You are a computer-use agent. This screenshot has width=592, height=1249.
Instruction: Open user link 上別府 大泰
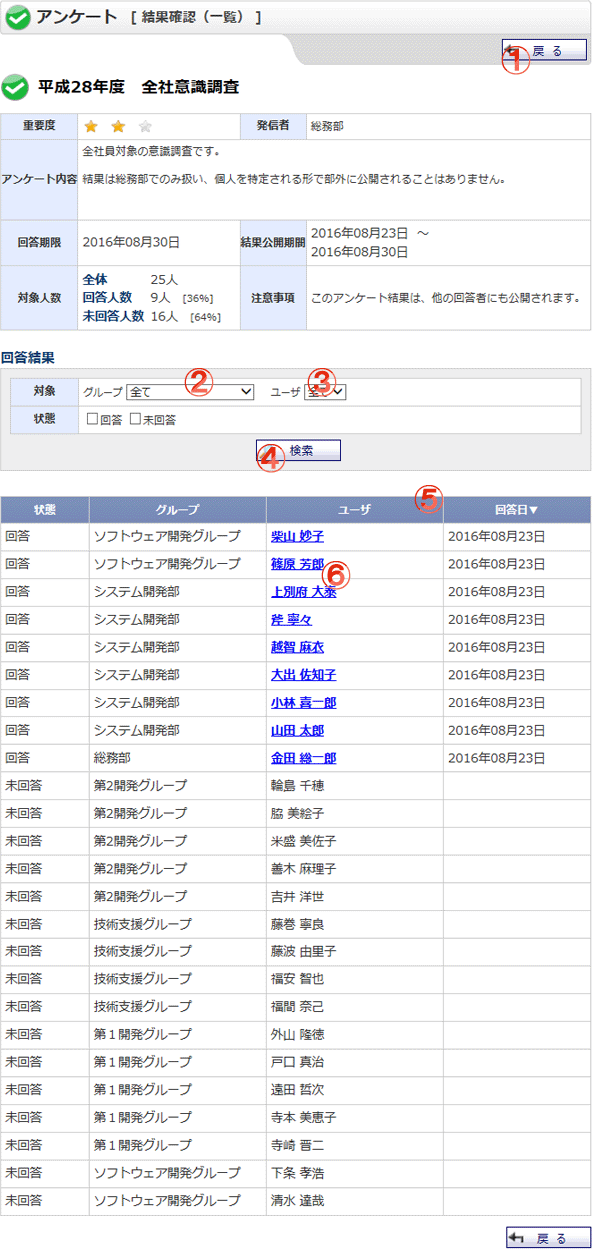[x=303, y=592]
